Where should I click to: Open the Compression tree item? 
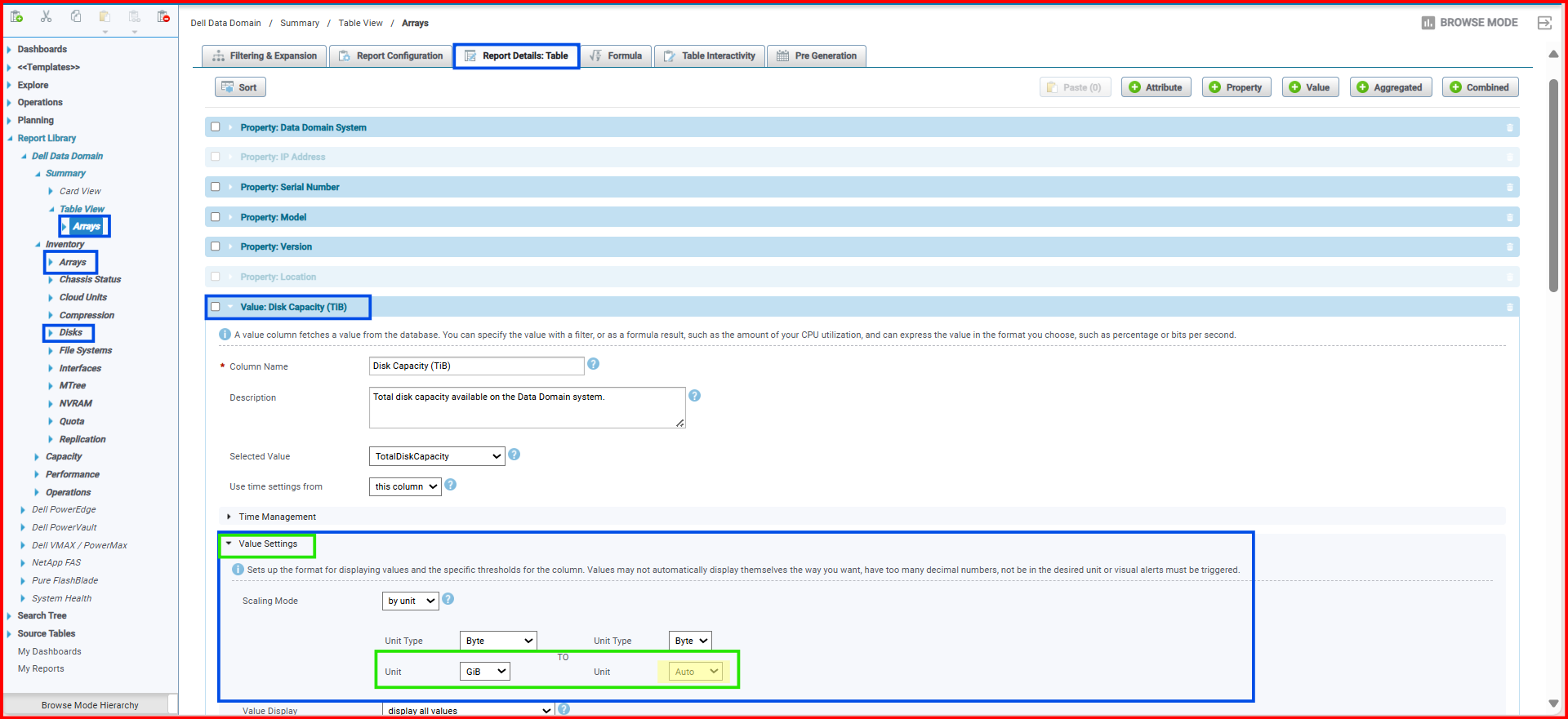[x=87, y=315]
